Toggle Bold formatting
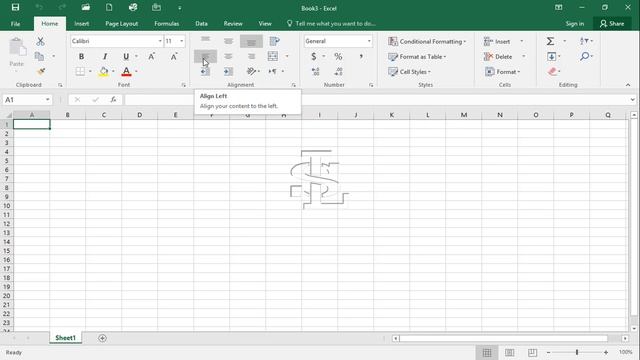Viewport: 640px width, 360px height. [x=81, y=56]
